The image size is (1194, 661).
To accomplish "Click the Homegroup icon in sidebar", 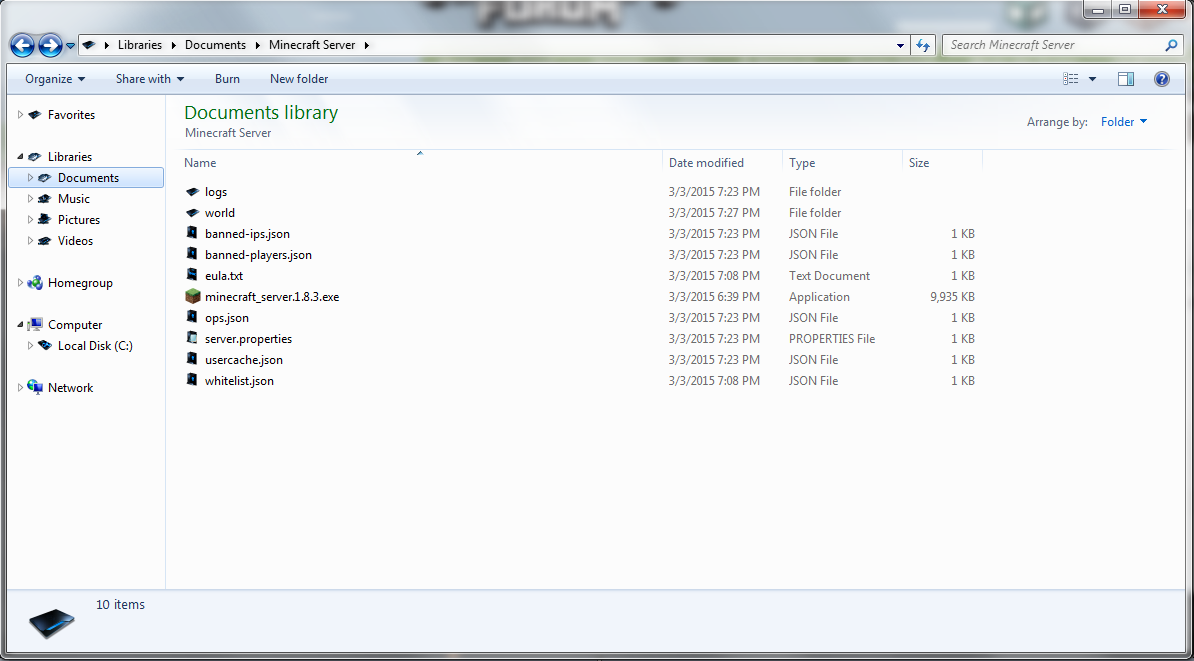I will 35,283.
